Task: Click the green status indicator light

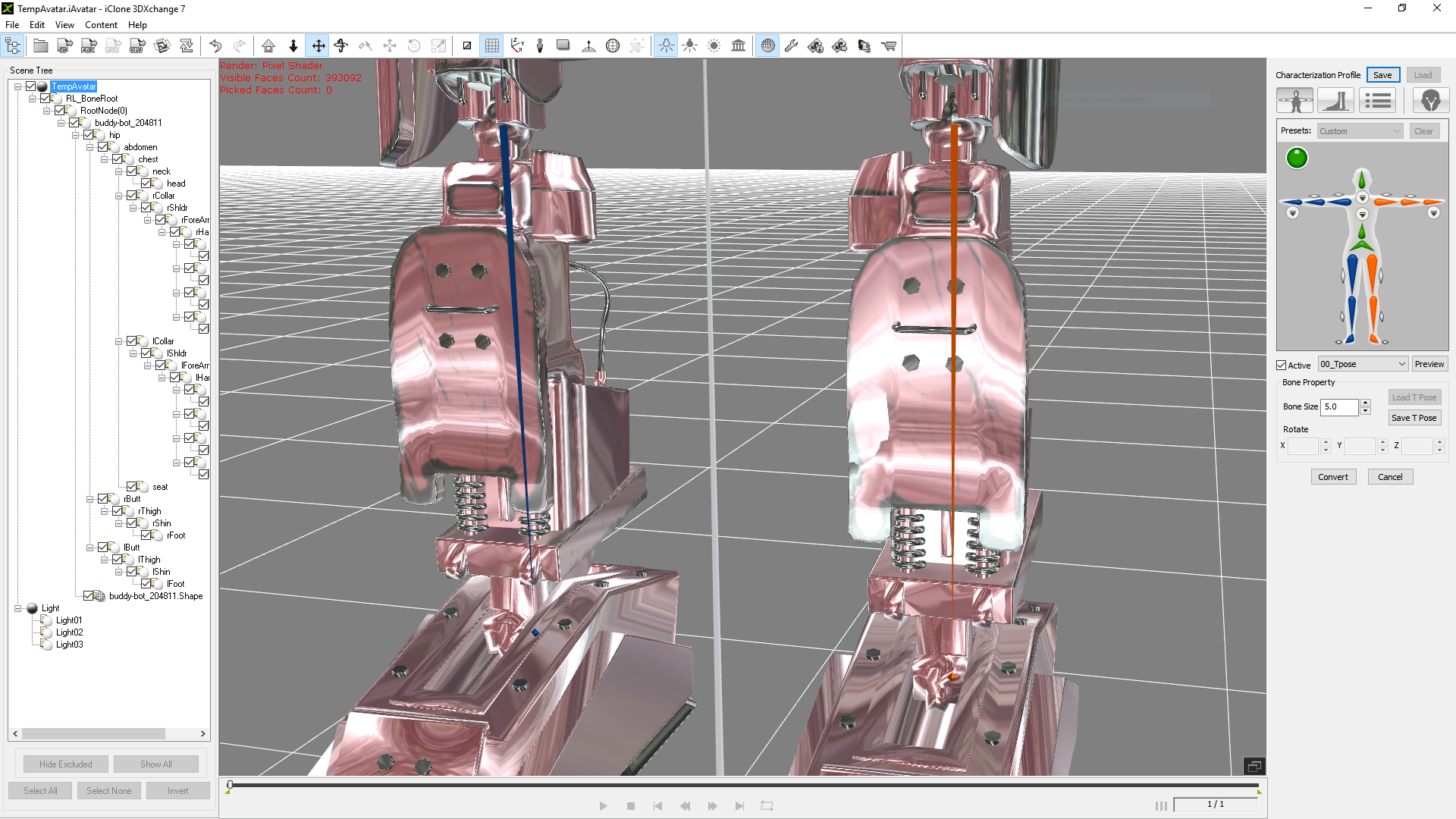Action: point(1298,158)
